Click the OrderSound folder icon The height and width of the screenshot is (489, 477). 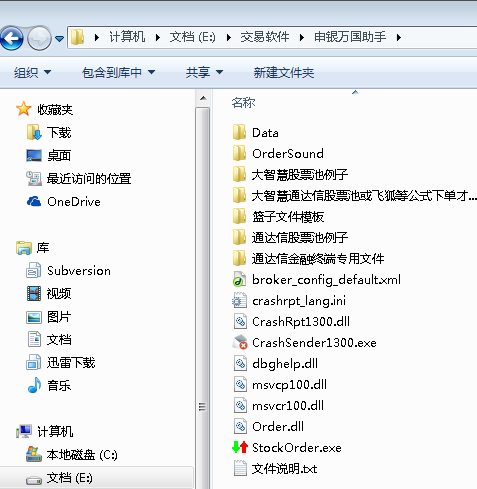[x=240, y=153]
